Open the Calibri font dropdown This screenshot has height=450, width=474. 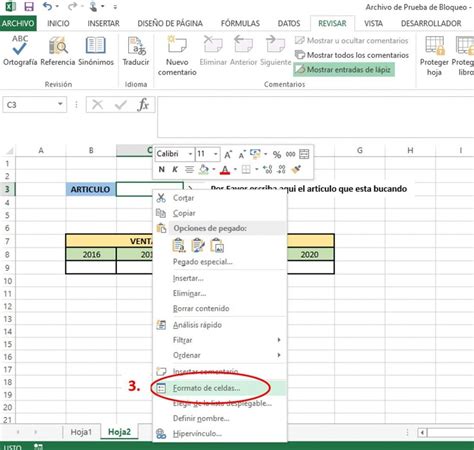click(x=190, y=154)
